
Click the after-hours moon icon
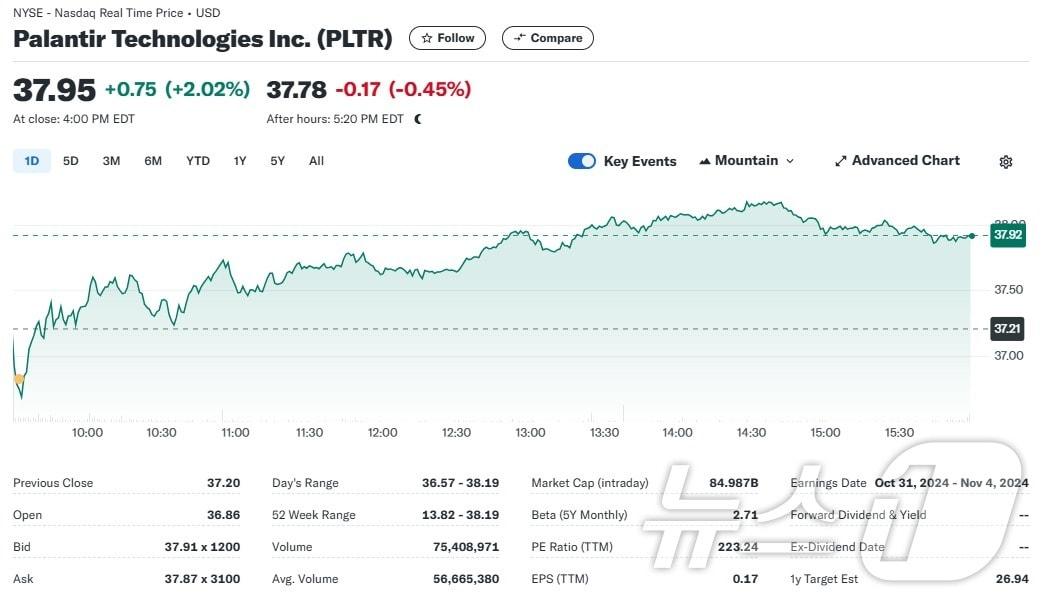(418, 119)
